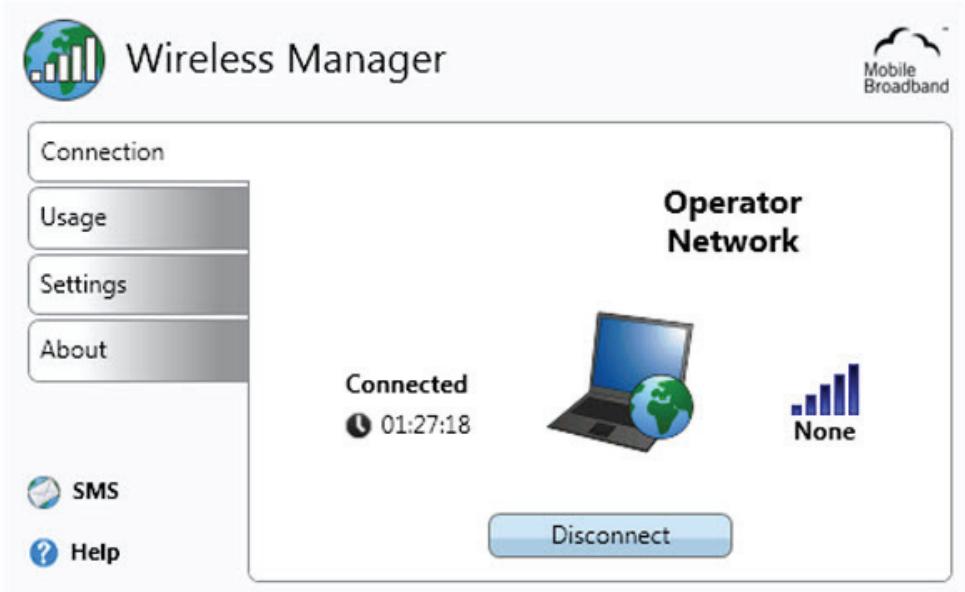Open the Help text link

coord(95,552)
